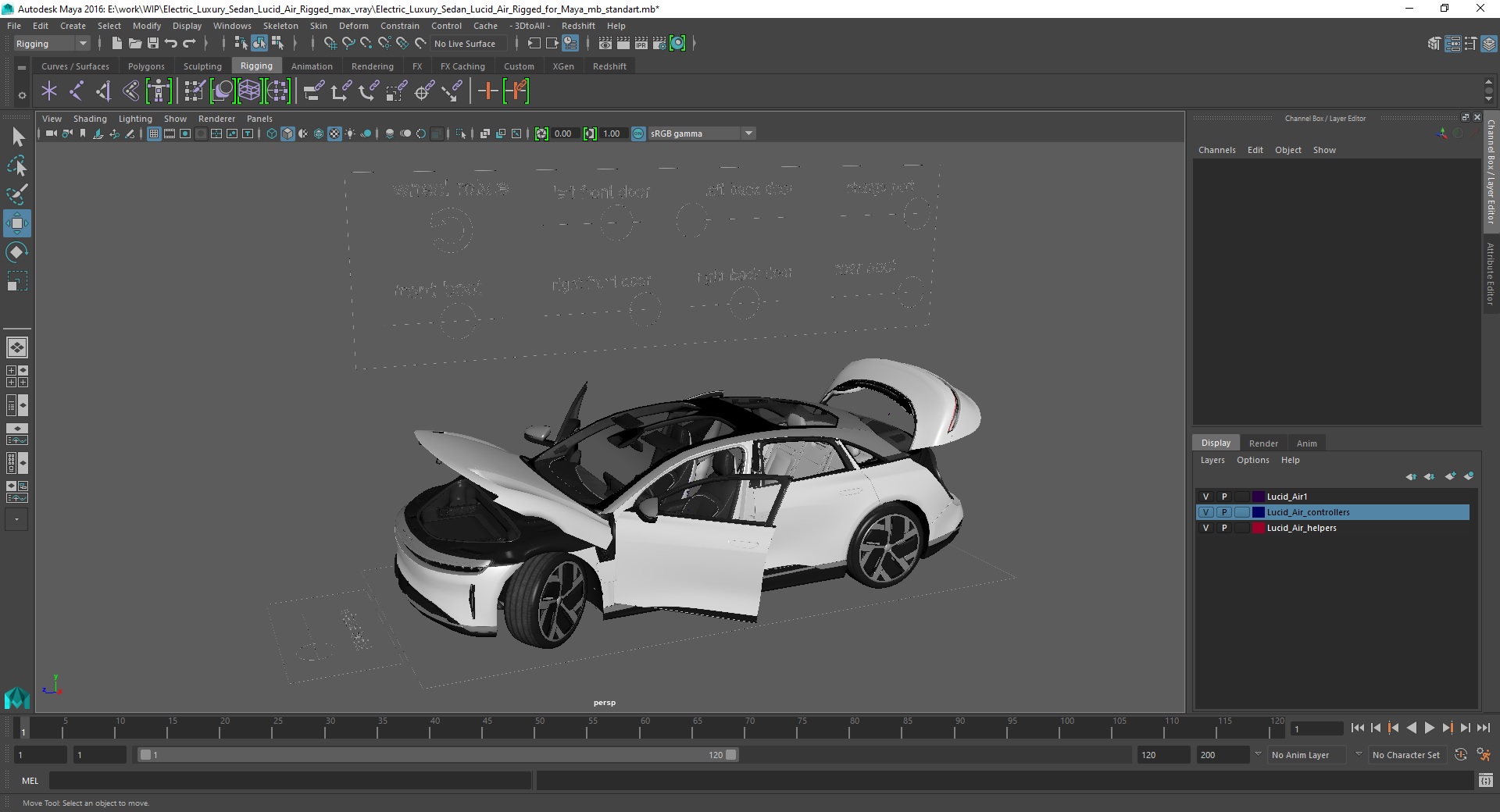Viewport: 1500px width, 812px height.
Task: Start an IPR render
Action: [641, 44]
